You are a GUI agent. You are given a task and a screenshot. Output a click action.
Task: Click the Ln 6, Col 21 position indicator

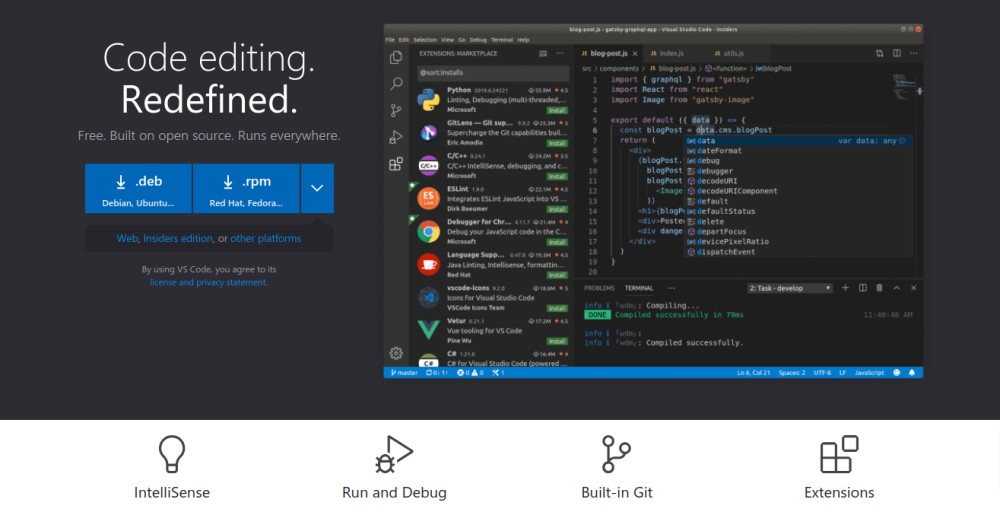[x=754, y=372]
